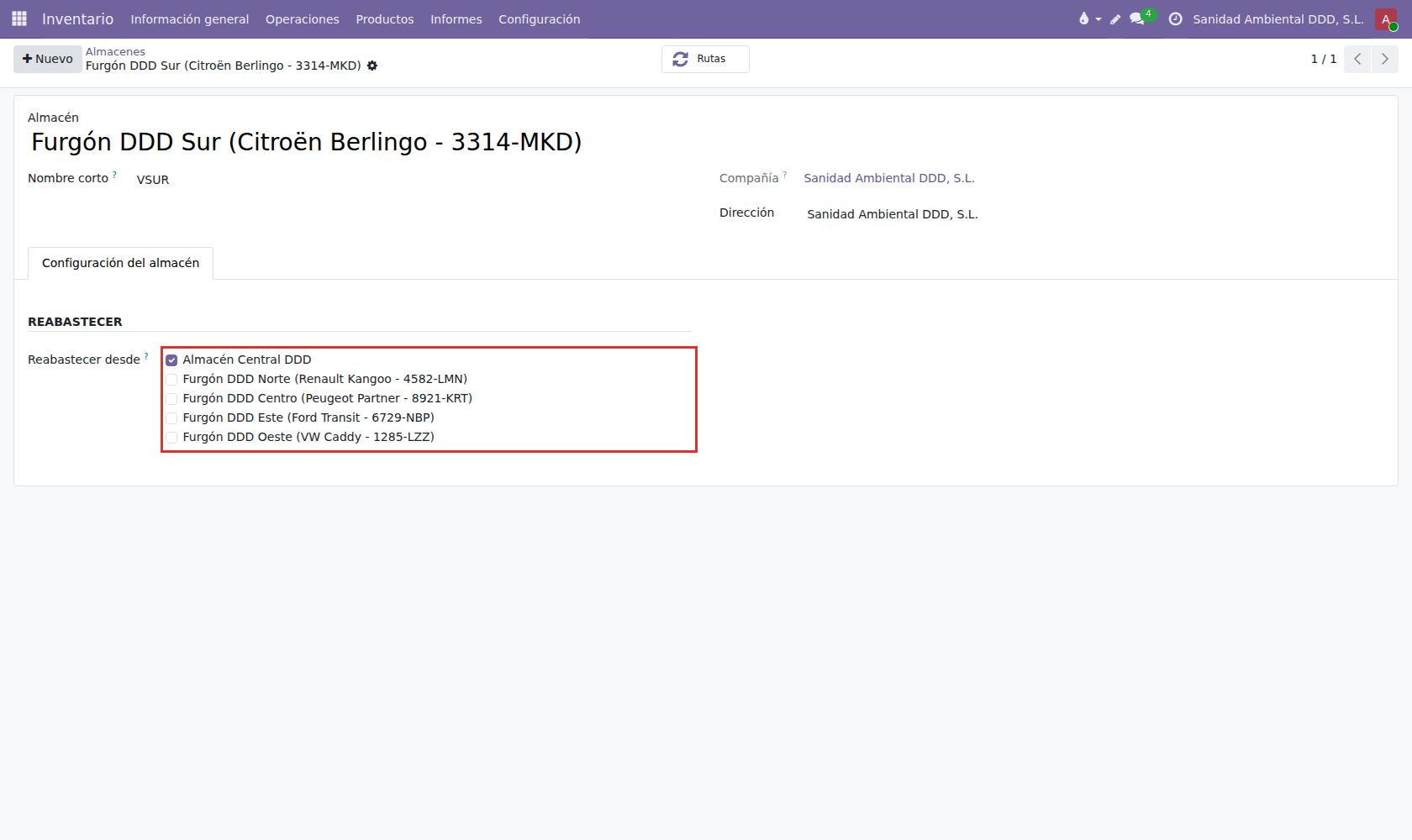Select the Configuración del almacén tab
Viewport: 1412px width, 840px height.
point(120,263)
